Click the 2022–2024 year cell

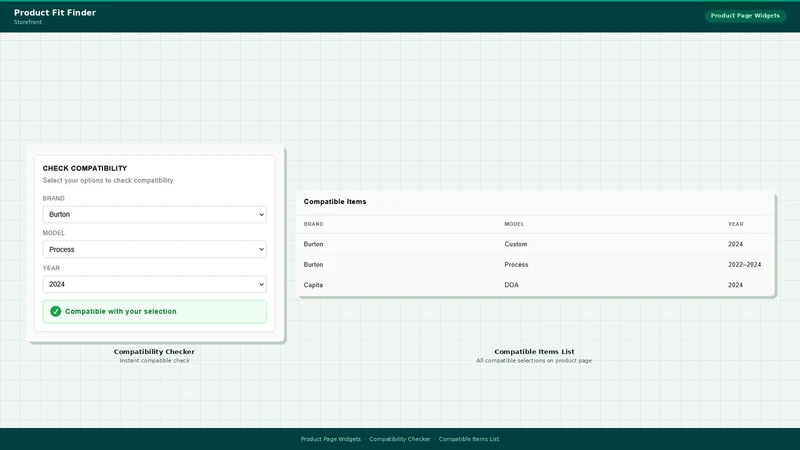[x=744, y=265]
